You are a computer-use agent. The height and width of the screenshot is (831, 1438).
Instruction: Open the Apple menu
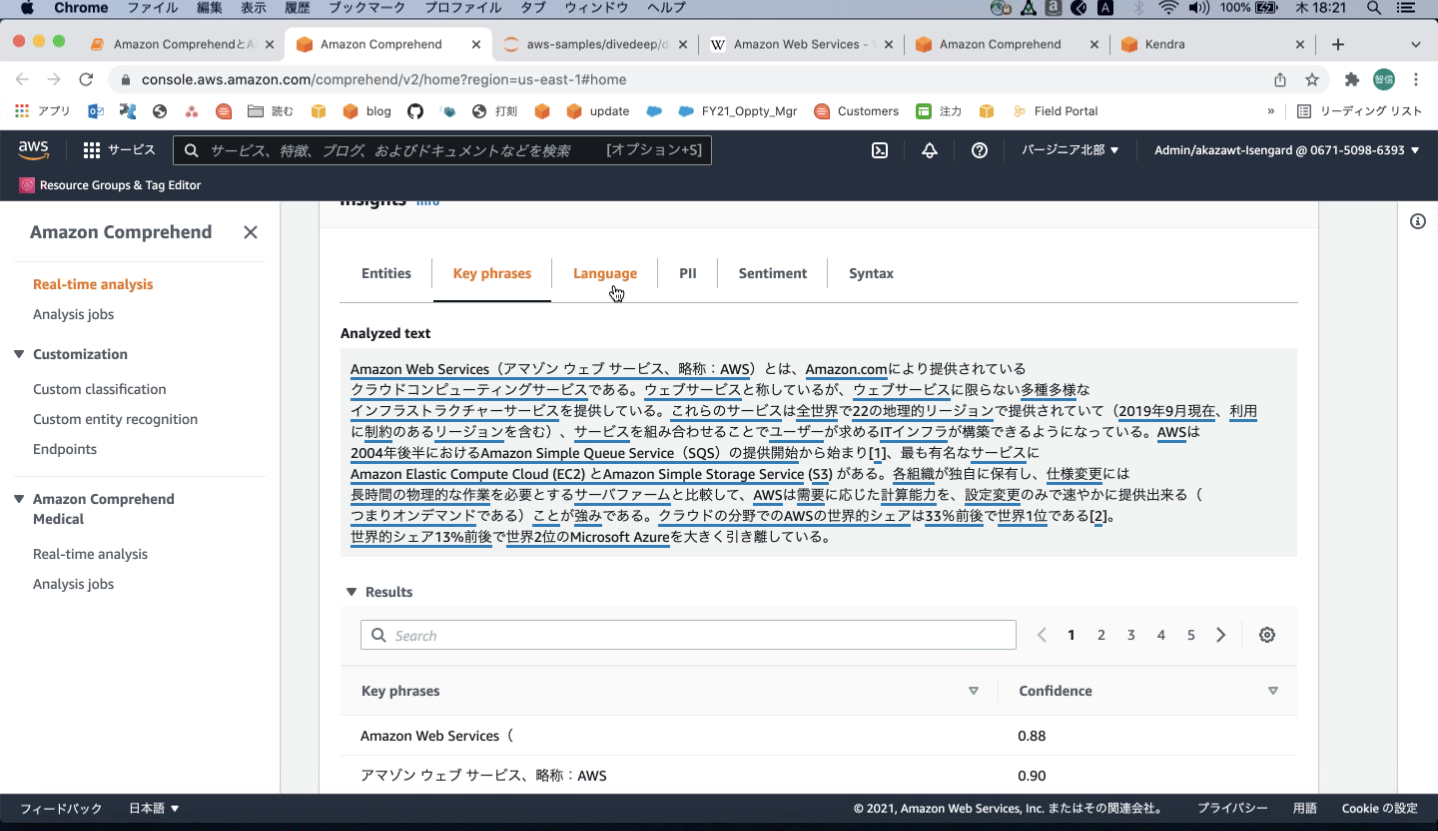point(27,8)
